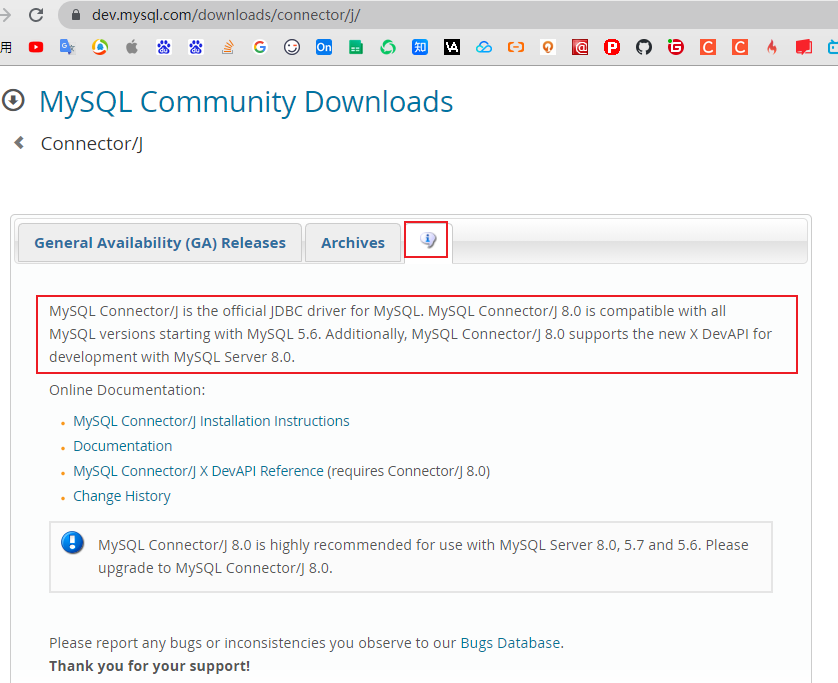Go back using the chevron beside Connector/J
Viewport: 838px width, 683px height.
pos(19,143)
